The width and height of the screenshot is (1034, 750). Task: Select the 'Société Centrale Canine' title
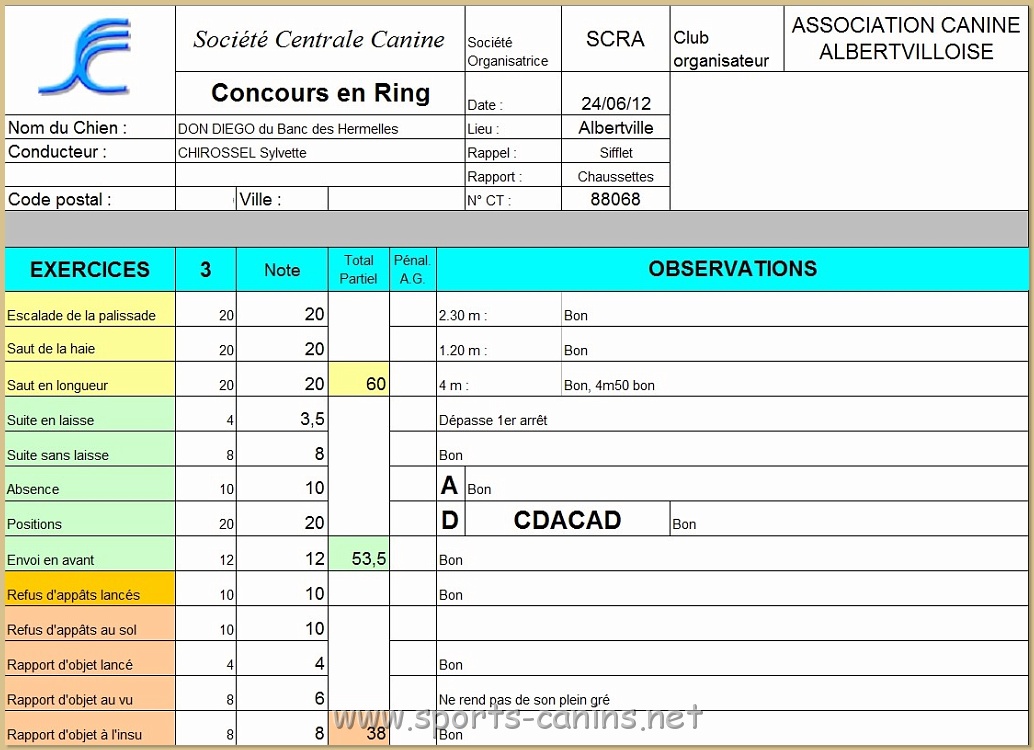319,40
